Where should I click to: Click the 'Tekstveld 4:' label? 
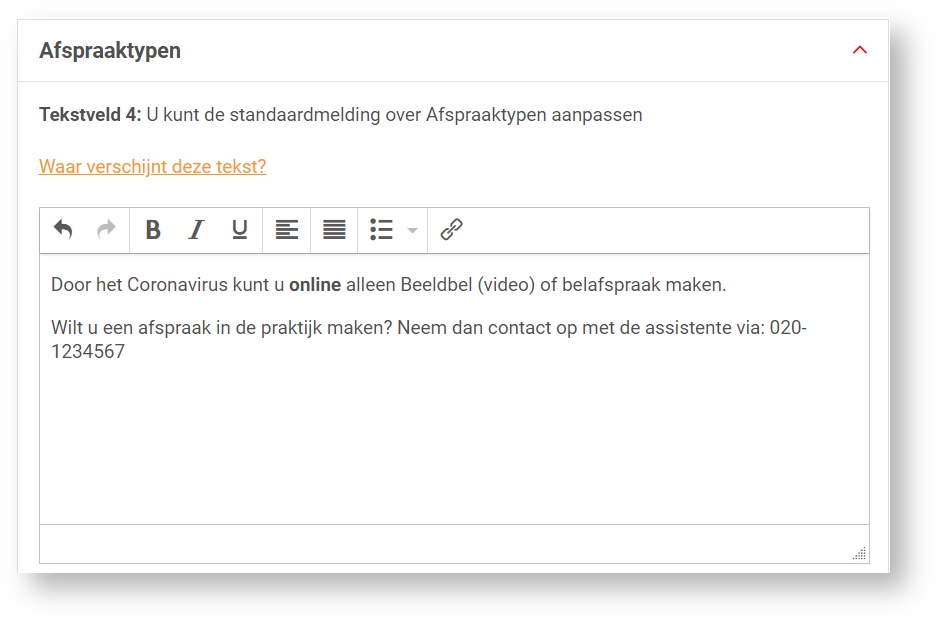click(x=90, y=114)
